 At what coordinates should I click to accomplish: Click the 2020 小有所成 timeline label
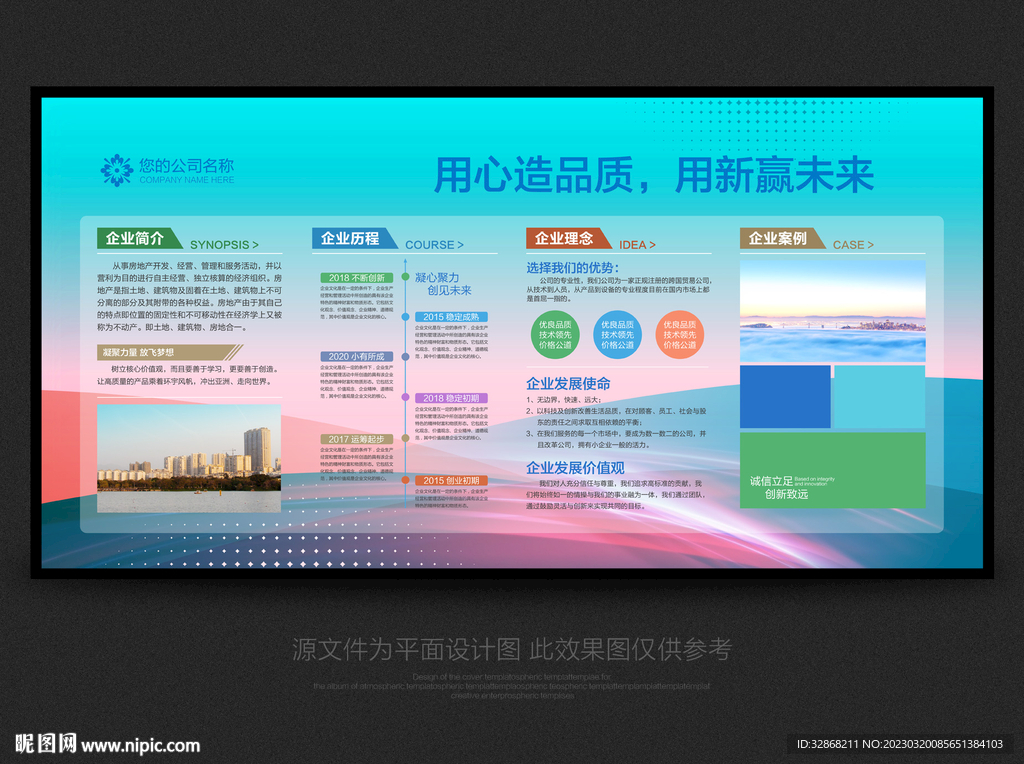[357, 357]
